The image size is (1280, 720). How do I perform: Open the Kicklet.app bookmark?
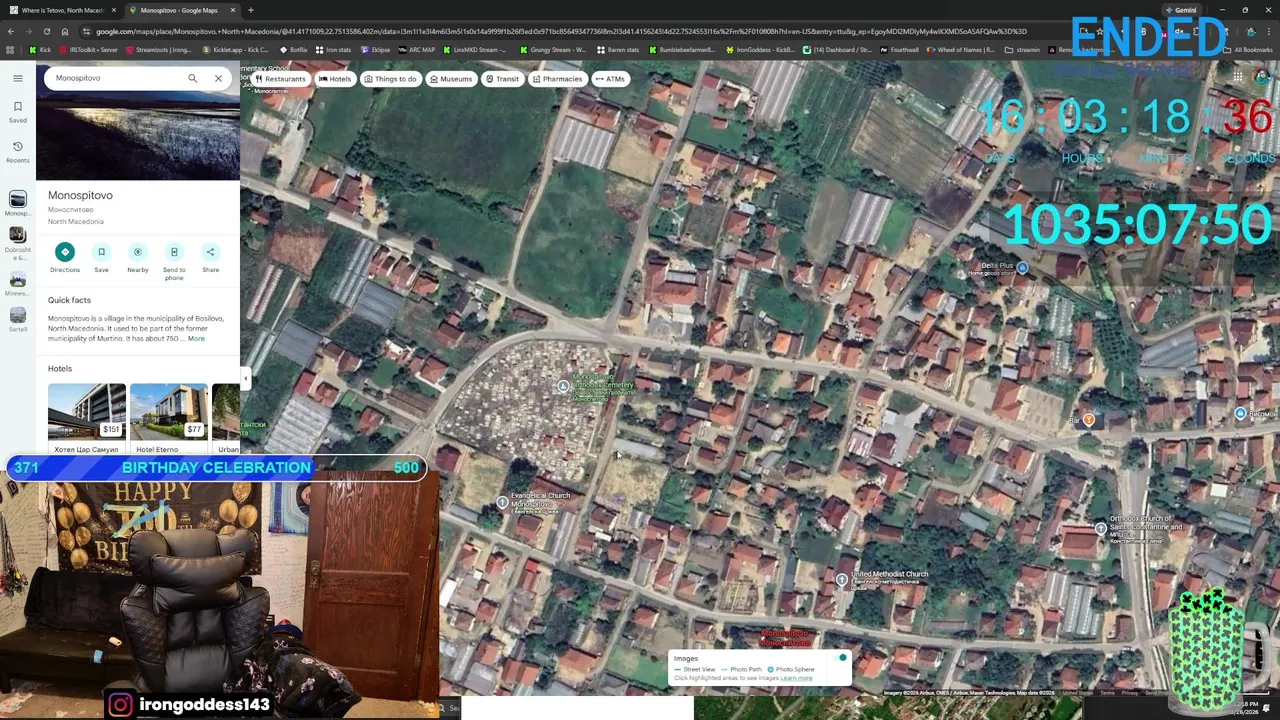(236, 50)
